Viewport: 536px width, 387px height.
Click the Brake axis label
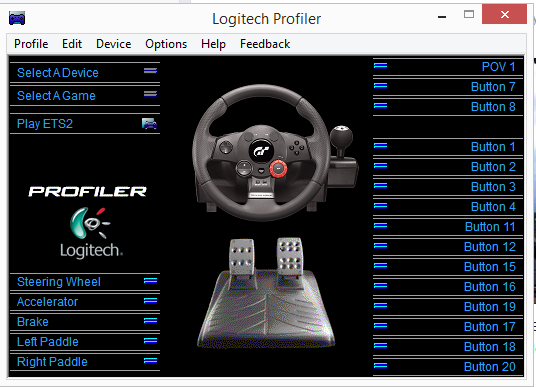33,322
